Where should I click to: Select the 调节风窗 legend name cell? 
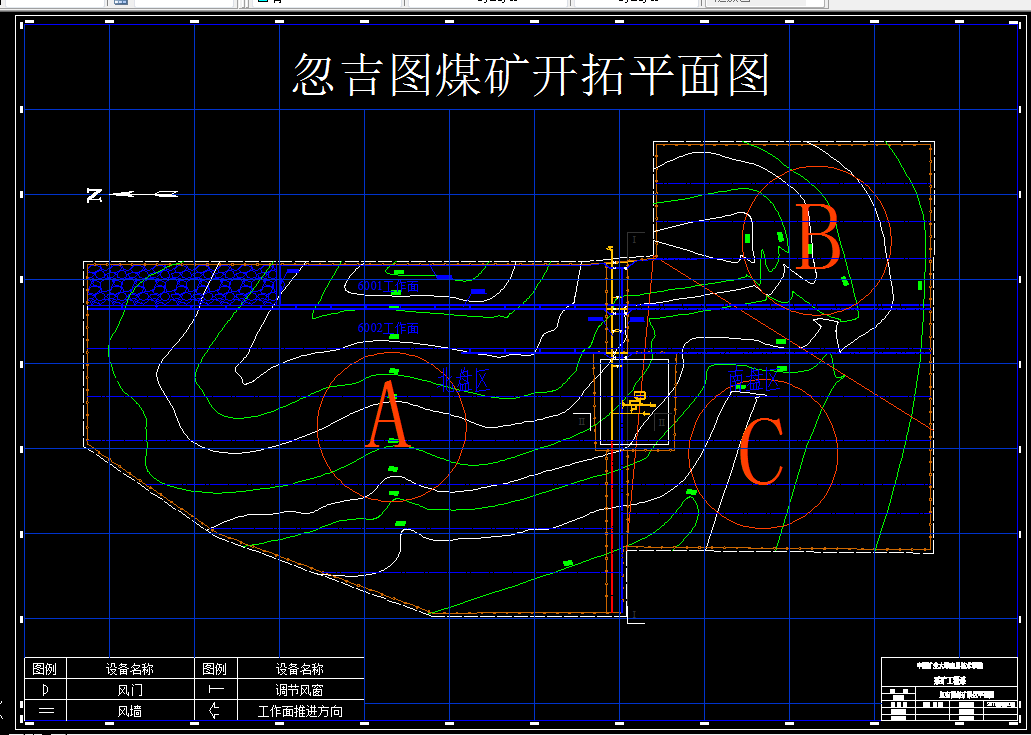click(x=300, y=690)
